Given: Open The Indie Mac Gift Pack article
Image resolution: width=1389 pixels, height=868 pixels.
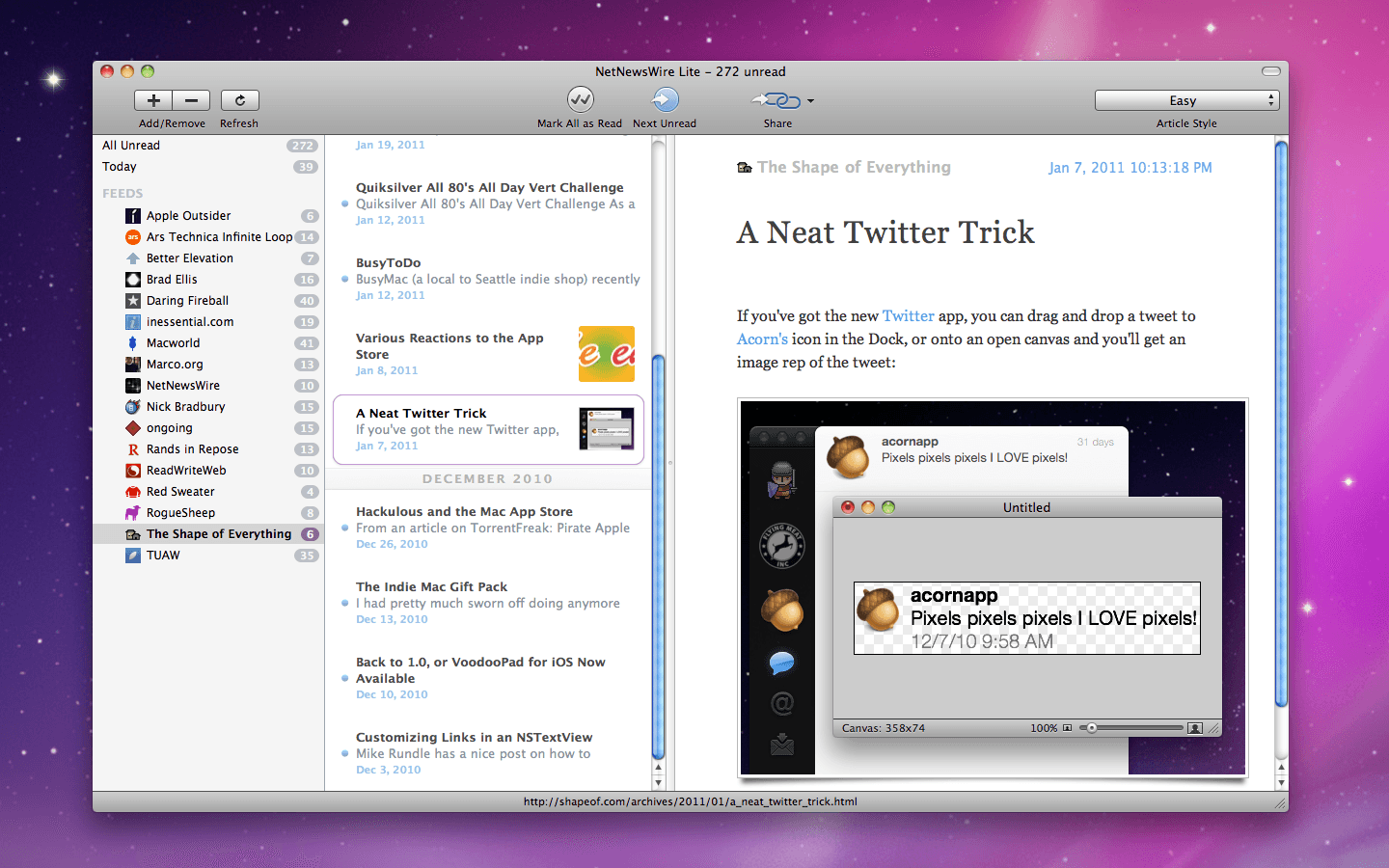Looking at the screenshot, I should [489, 603].
